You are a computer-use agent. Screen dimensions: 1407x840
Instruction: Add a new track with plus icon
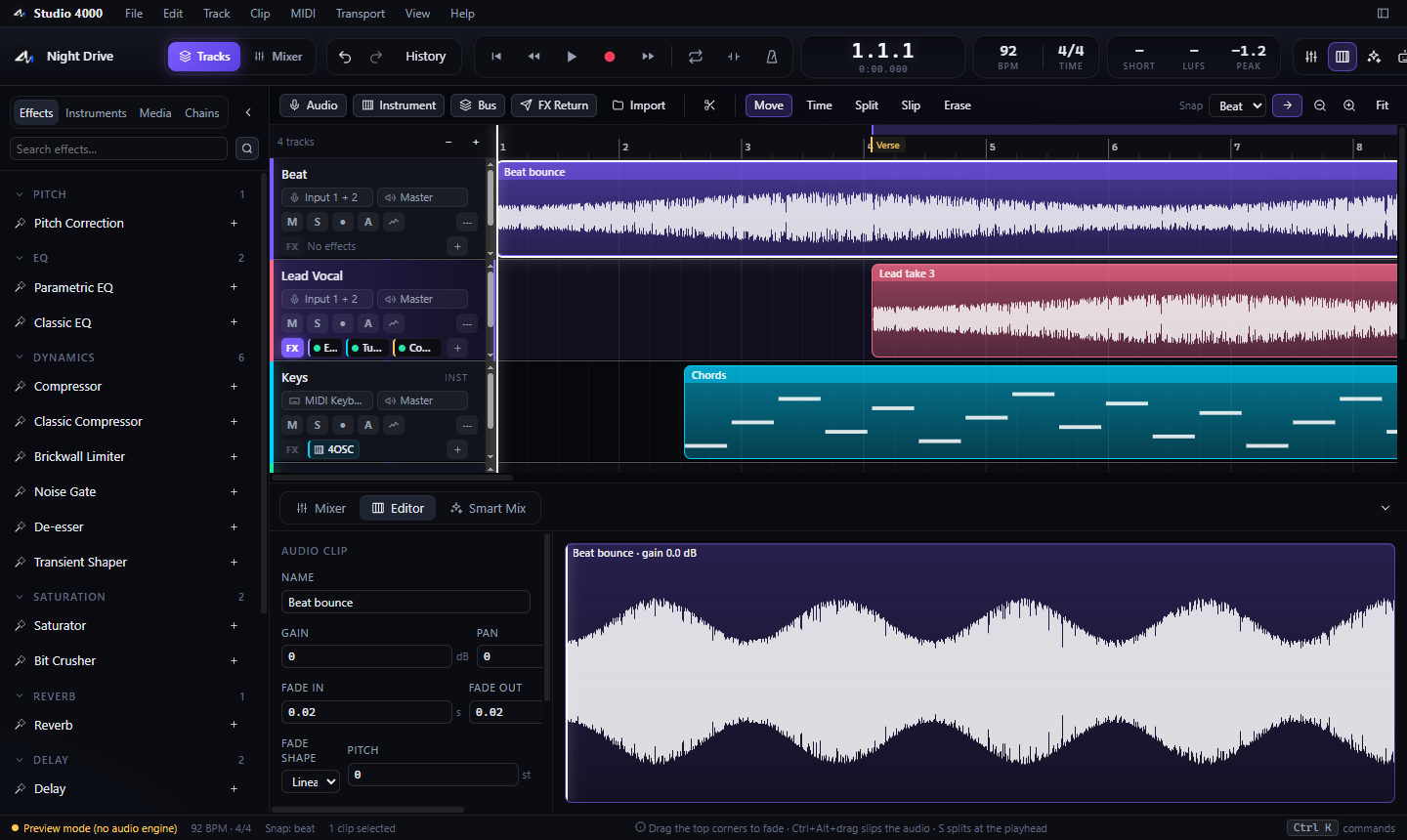click(x=476, y=143)
